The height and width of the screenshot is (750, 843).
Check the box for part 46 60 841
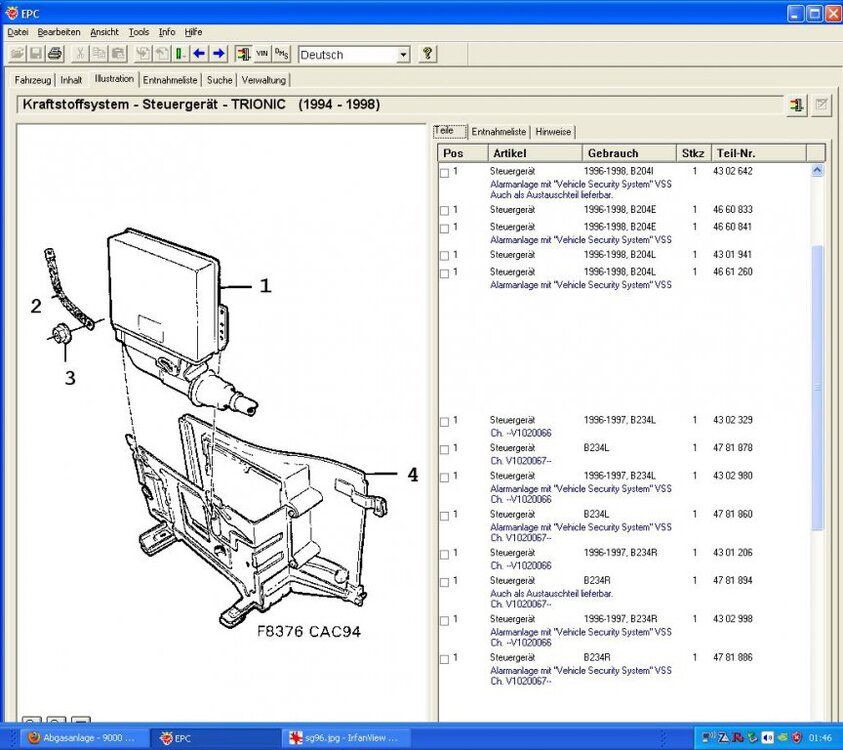pyautogui.click(x=444, y=228)
